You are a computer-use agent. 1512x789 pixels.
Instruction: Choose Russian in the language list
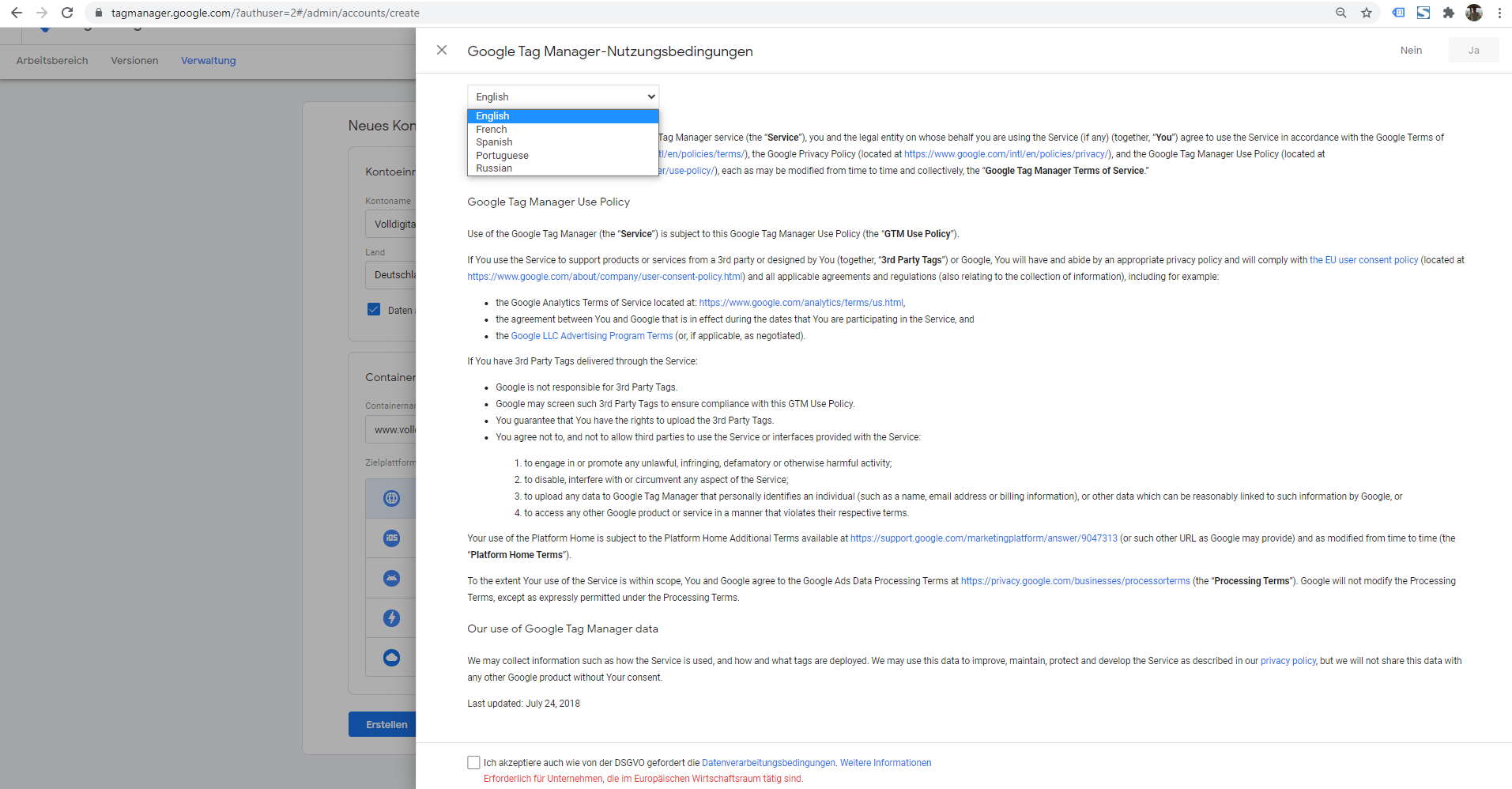point(563,168)
